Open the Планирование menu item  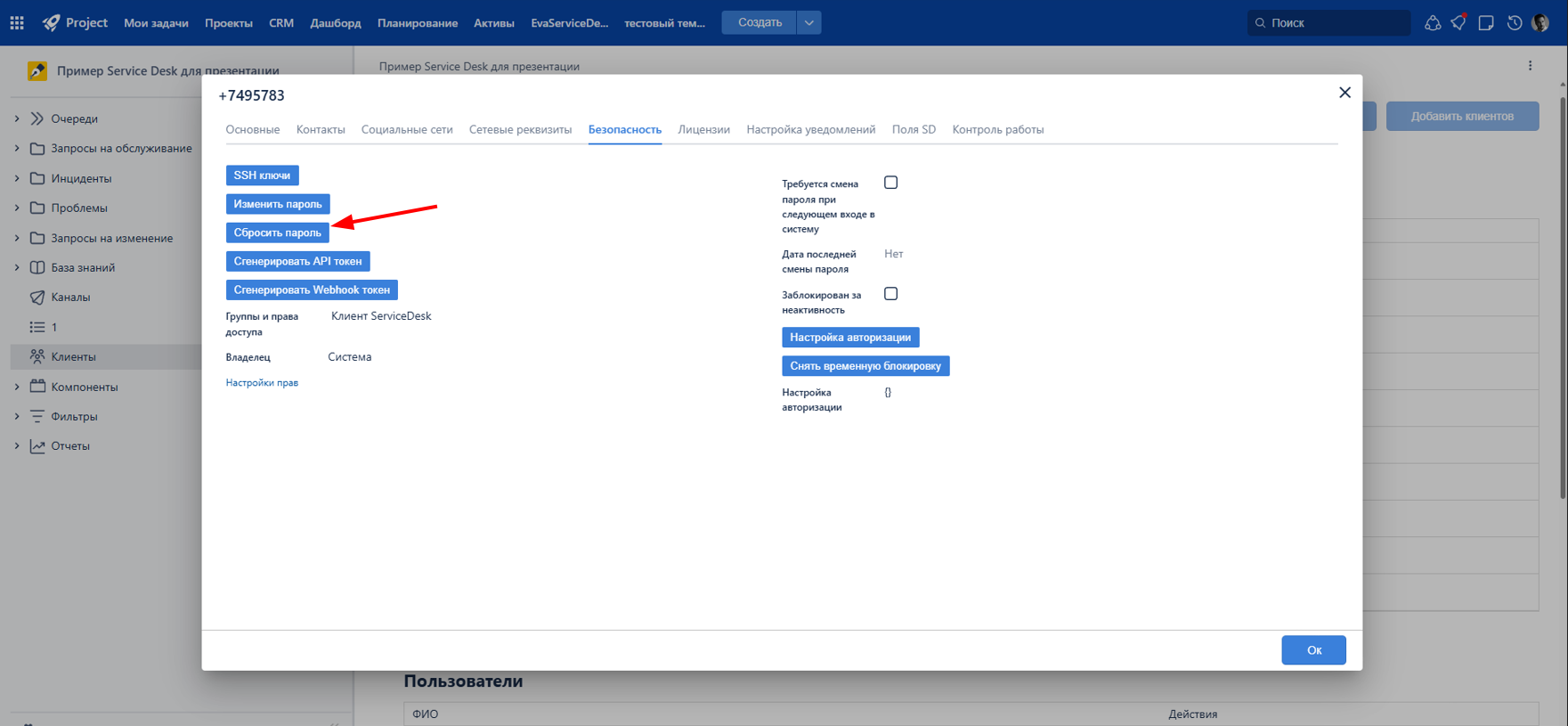point(418,23)
